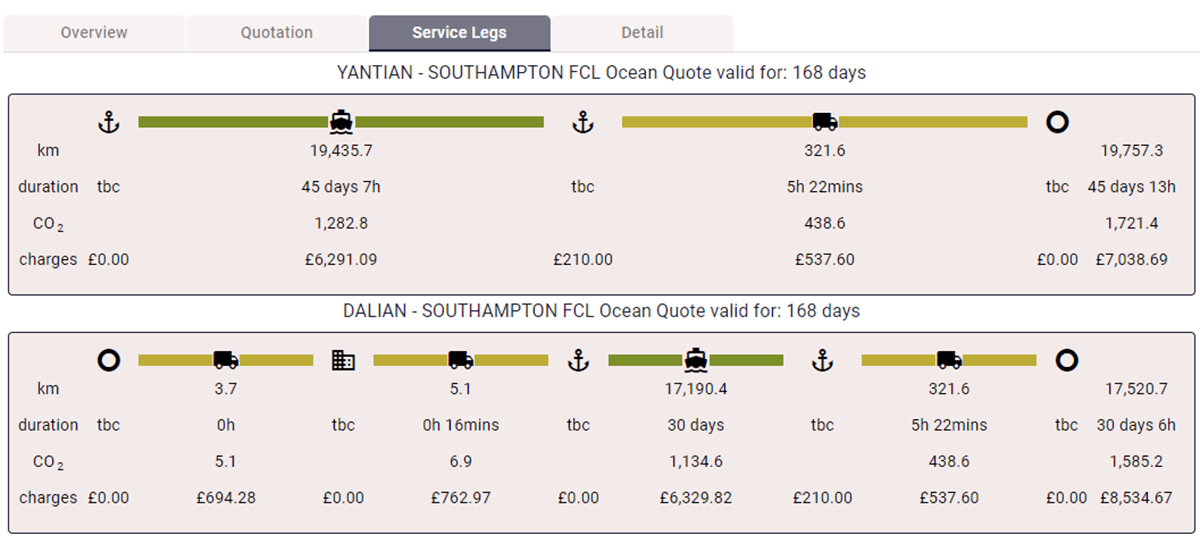The height and width of the screenshot is (554, 1200).
Task: Click the Yantian origin port anchor icon
Action: pyautogui.click(x=108, y=123)
